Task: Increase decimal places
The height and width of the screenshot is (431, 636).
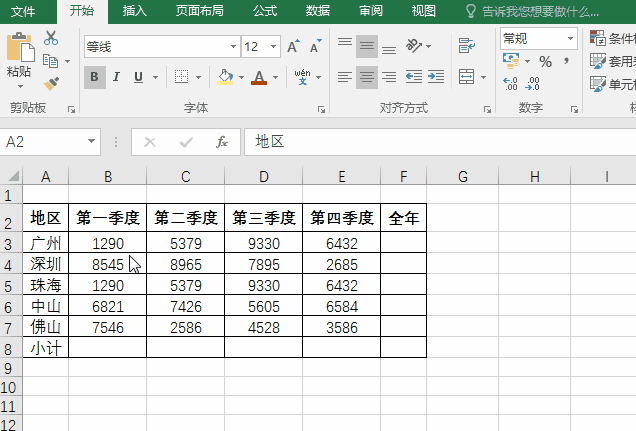Action: coord(510,84)
